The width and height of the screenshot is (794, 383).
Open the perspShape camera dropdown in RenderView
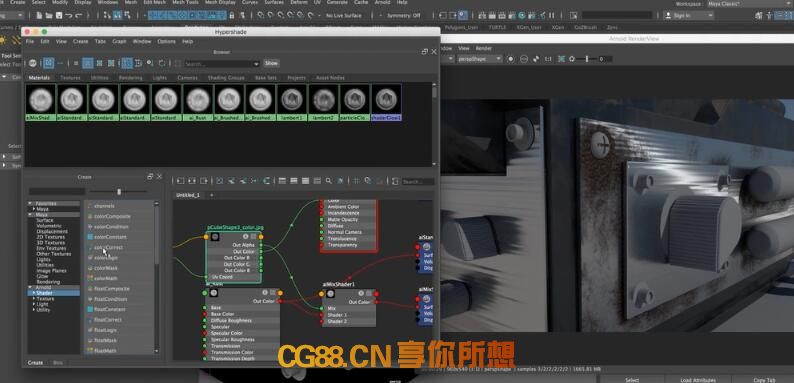tap(479, 59)
